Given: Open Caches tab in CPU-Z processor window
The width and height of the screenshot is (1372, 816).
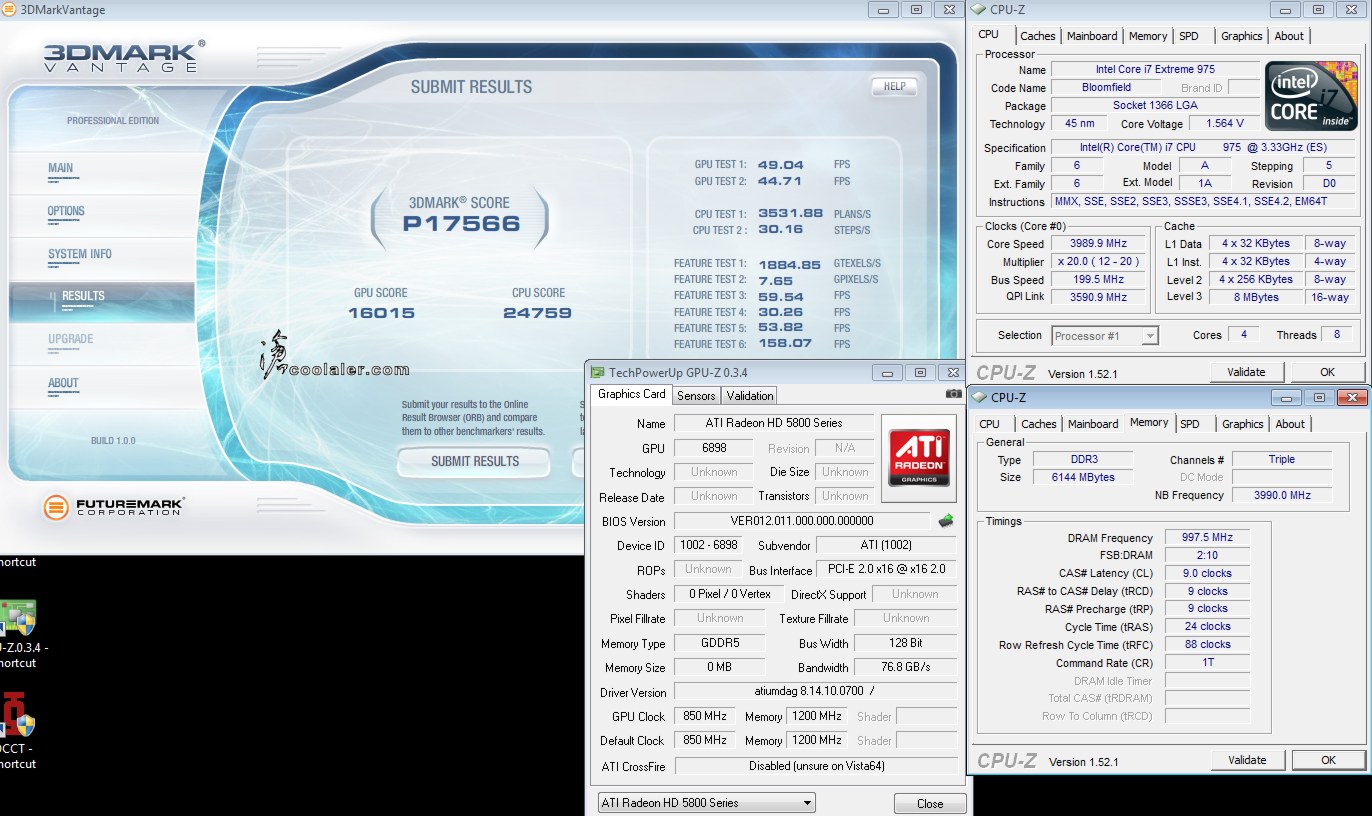Looking at the screenshot, I should click(x=1038, y=36).
